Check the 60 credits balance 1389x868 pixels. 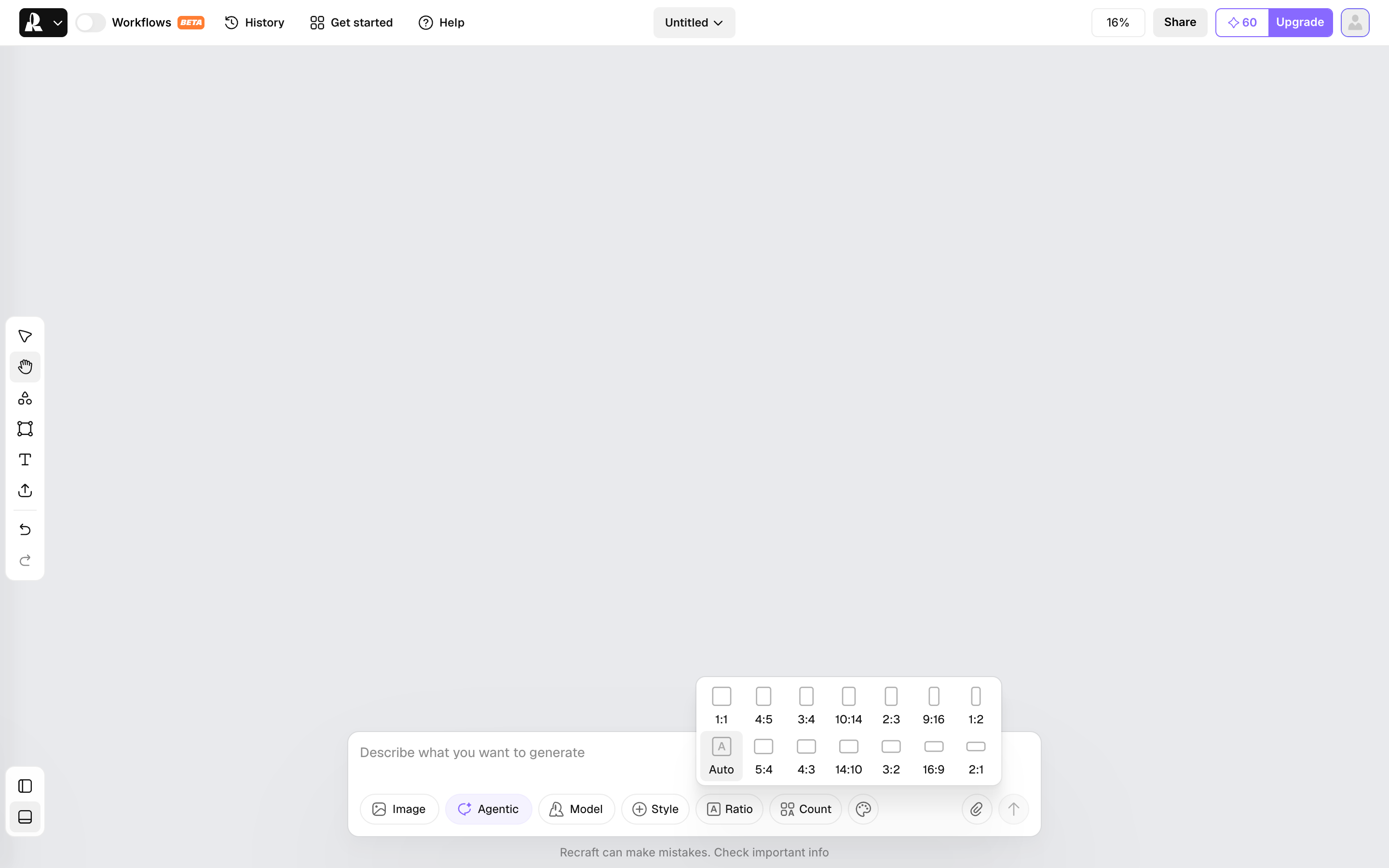click(x=1242, y=22)
